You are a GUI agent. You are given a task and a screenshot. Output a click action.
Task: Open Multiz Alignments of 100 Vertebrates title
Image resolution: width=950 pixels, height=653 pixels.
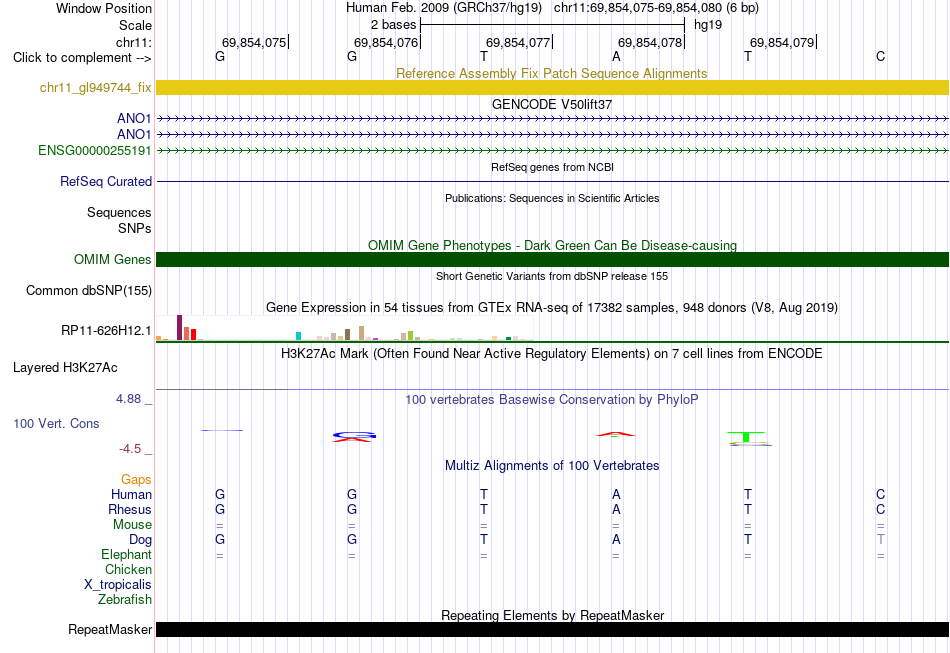[552, 466]
